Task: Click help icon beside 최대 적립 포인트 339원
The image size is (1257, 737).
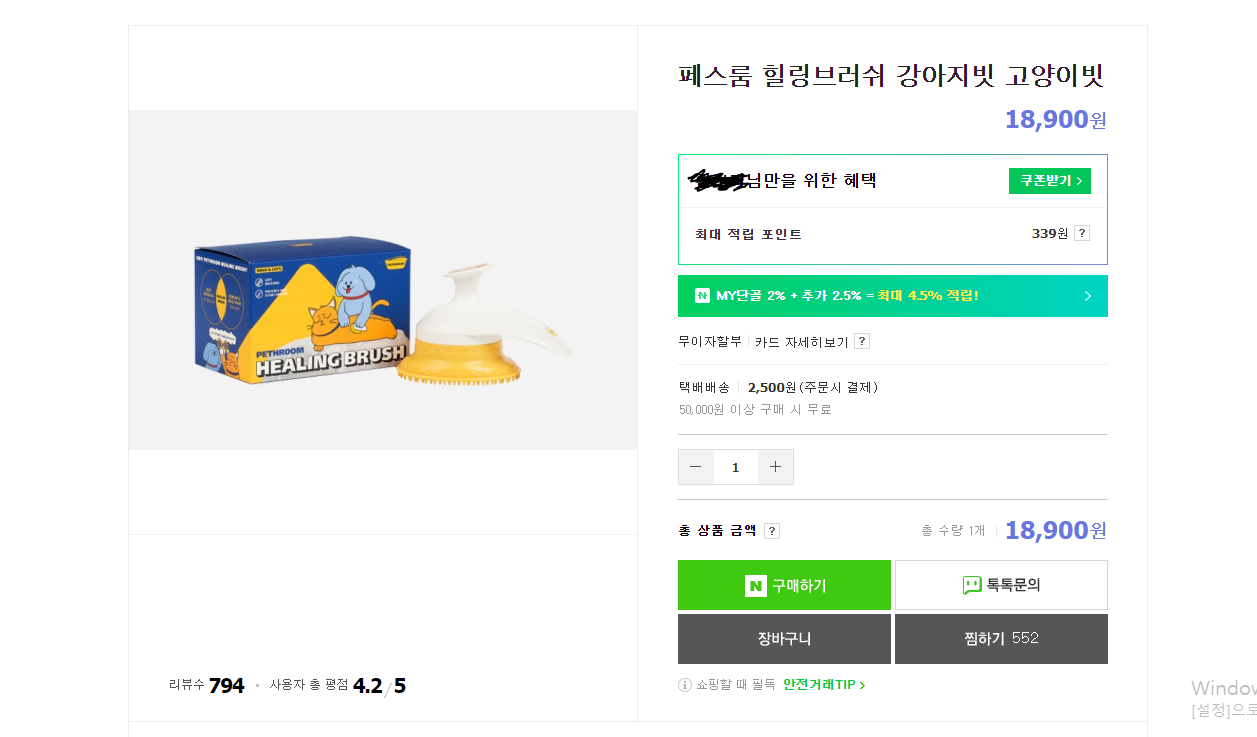Action: [1082, 234]
